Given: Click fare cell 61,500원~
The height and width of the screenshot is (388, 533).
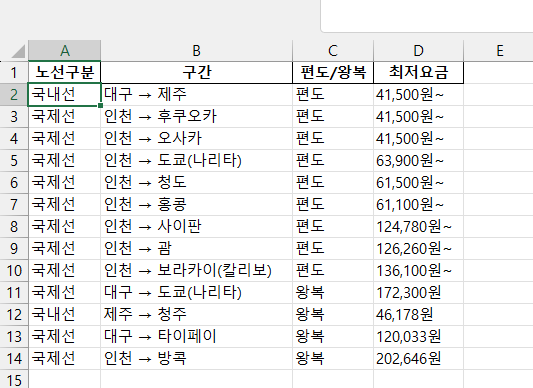Looking at the screenshot, I should click(x=418, y=183).
